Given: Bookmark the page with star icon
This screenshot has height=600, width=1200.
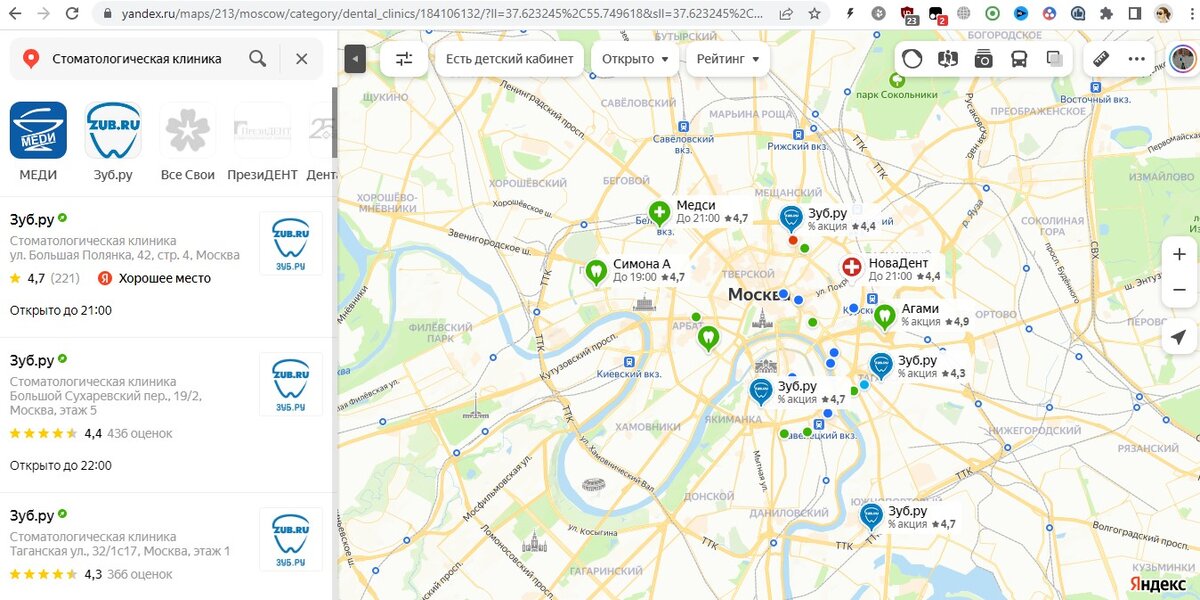Looking at the screenshot, I should point(815,14).
